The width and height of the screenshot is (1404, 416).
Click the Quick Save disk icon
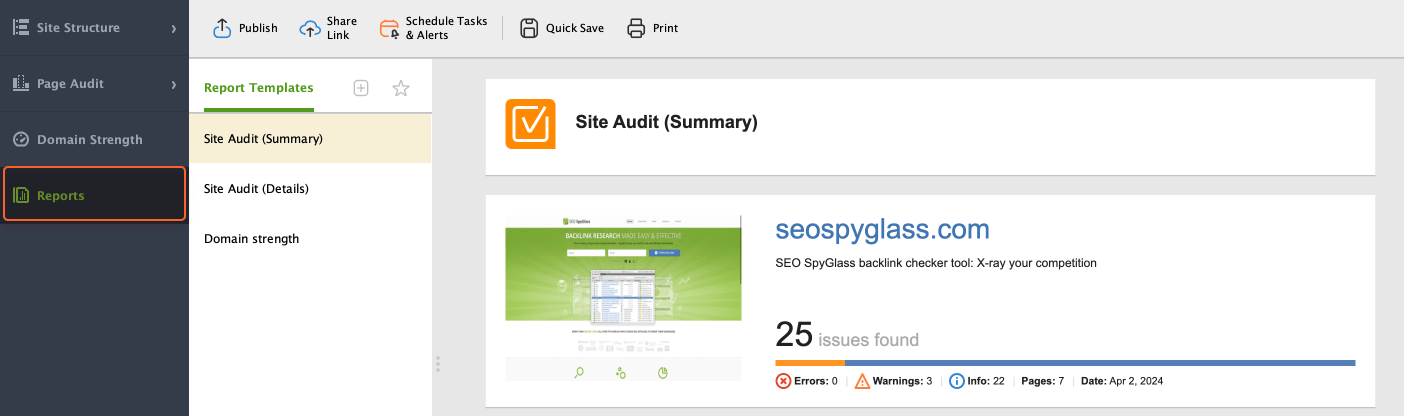(530, 28)
